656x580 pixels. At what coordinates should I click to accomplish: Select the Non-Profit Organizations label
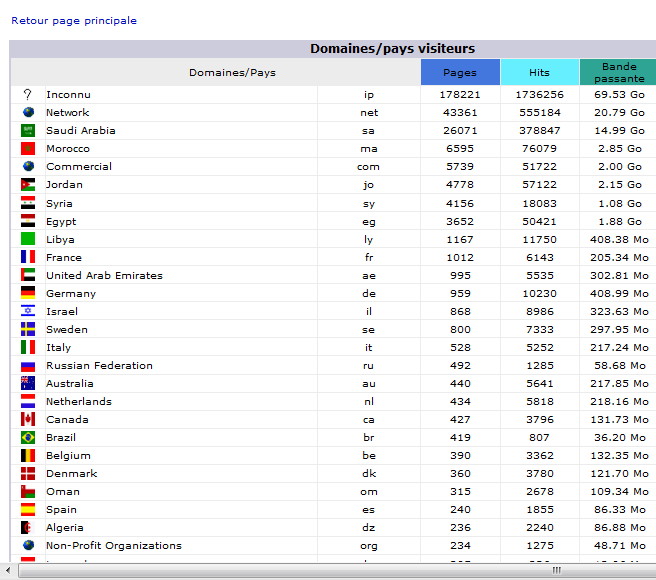click(114, 545)
